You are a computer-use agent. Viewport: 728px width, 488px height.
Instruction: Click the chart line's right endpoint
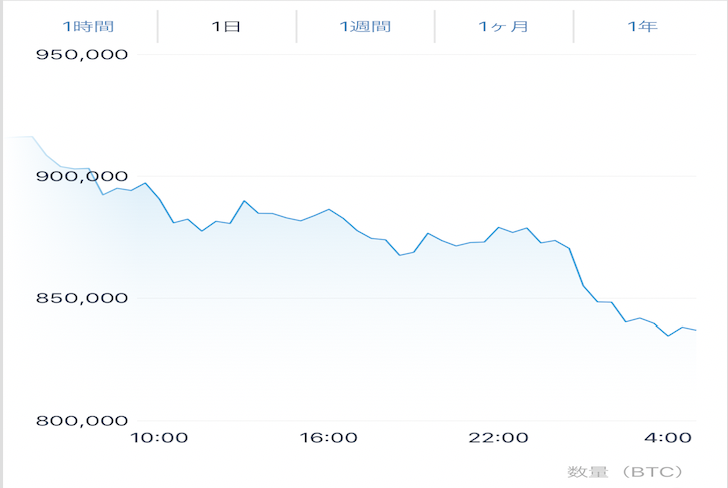tap(696, 330)
